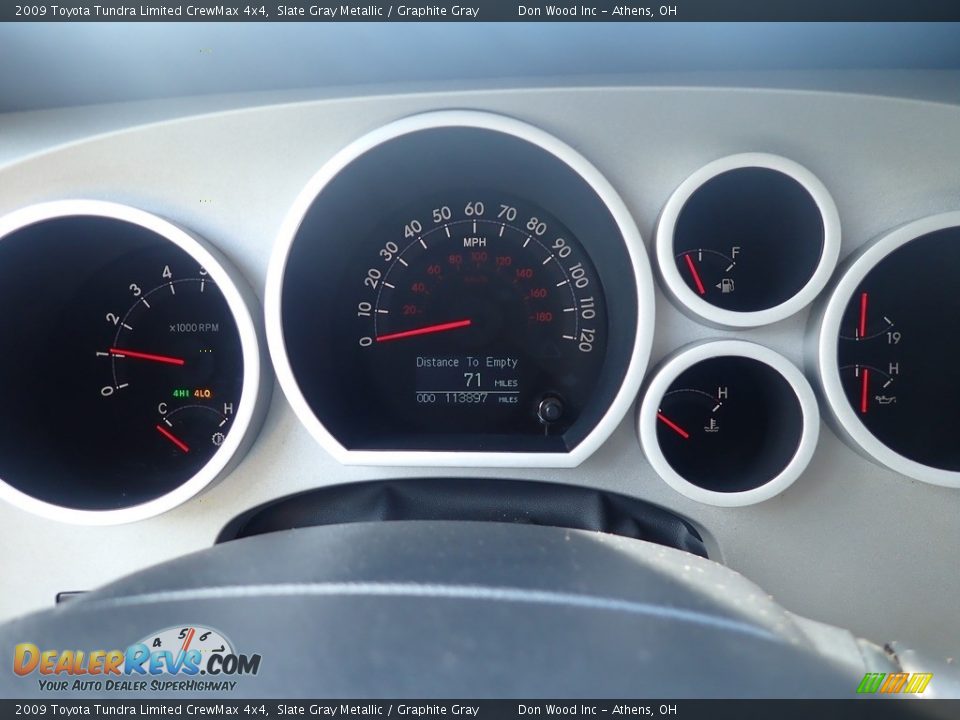Click the voltmeter needle near the 19 mark
Screen dimensions: 960x720
point(863,315)
